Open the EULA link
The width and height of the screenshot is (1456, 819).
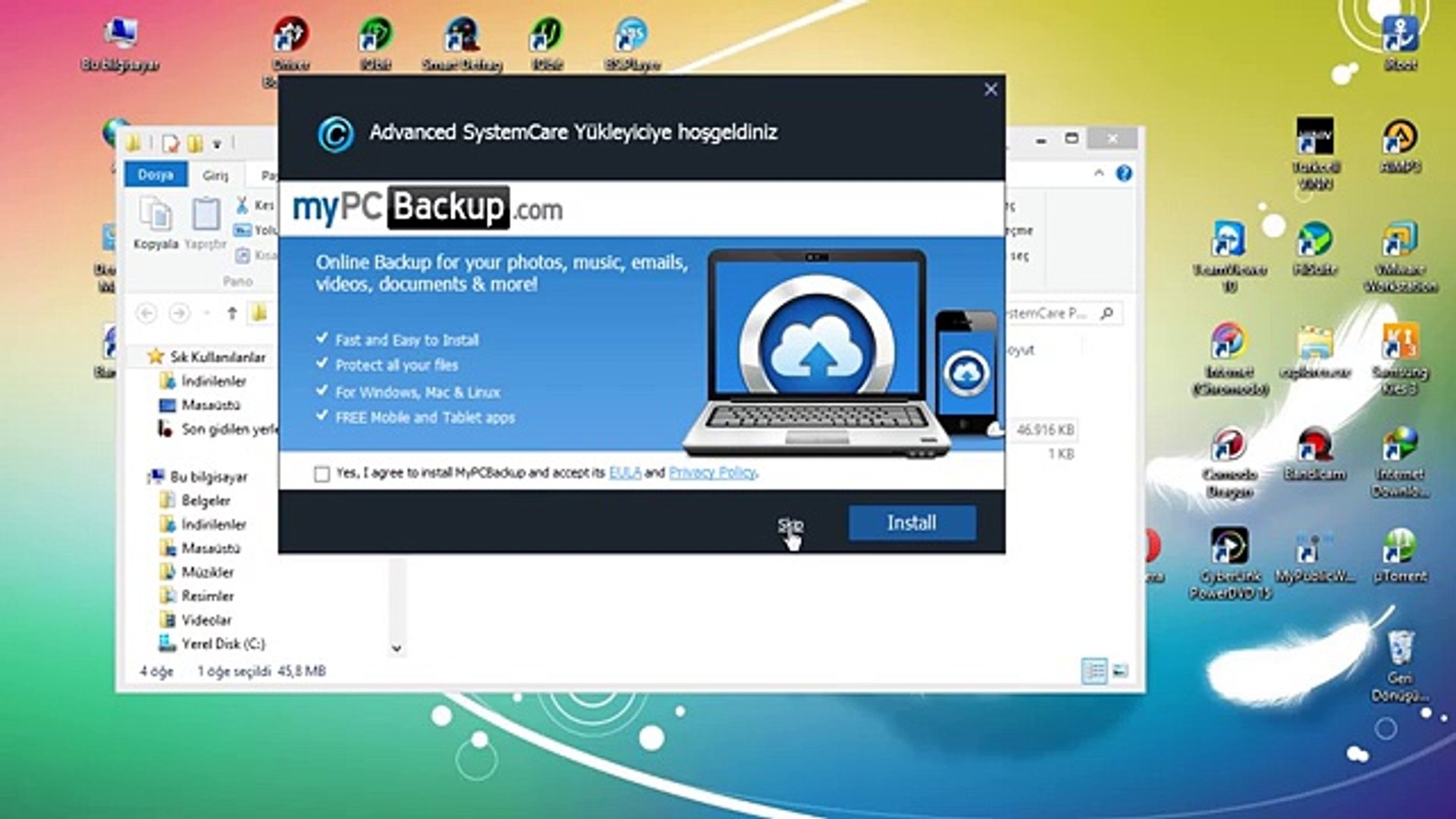[625, 472]
